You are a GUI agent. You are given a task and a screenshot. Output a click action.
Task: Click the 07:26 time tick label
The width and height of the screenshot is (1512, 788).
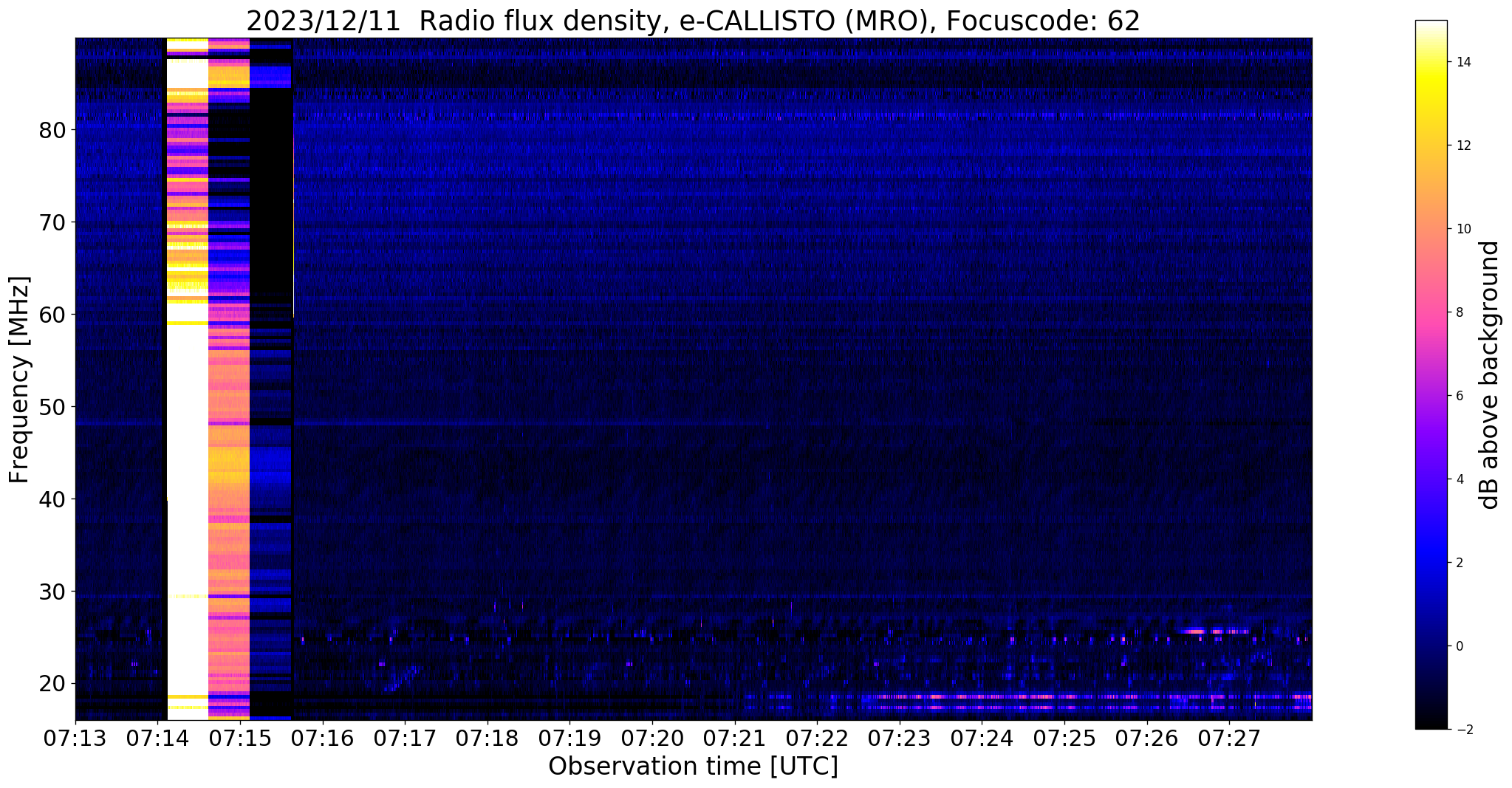coord(1146,739)
